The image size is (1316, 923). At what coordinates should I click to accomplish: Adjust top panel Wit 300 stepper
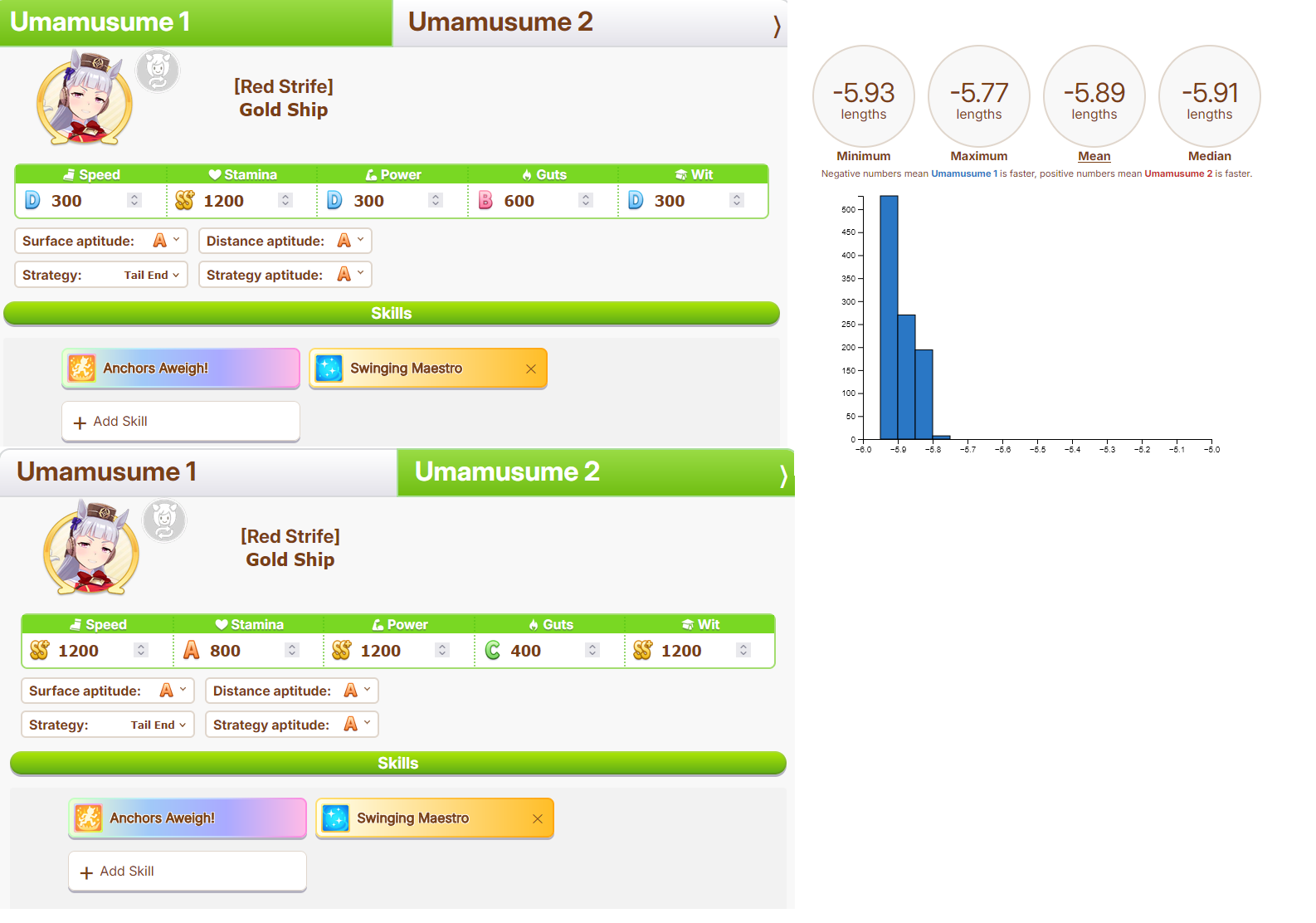(737, 200)
